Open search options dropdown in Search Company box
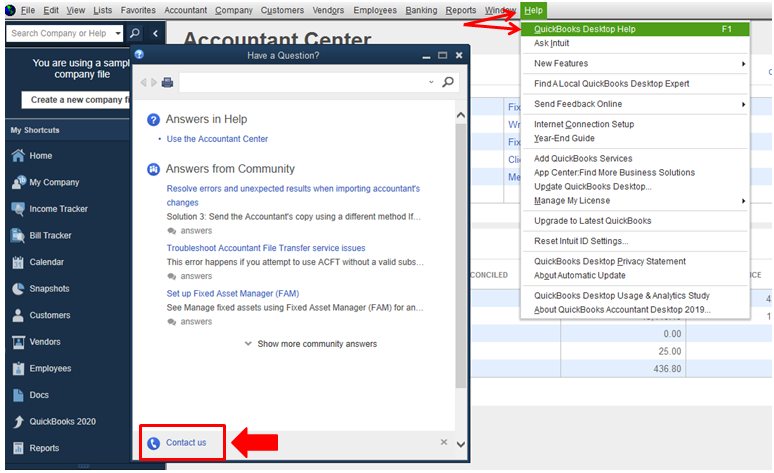The width and height of the screenshot is (774, 473). click(x=118, y=33)
